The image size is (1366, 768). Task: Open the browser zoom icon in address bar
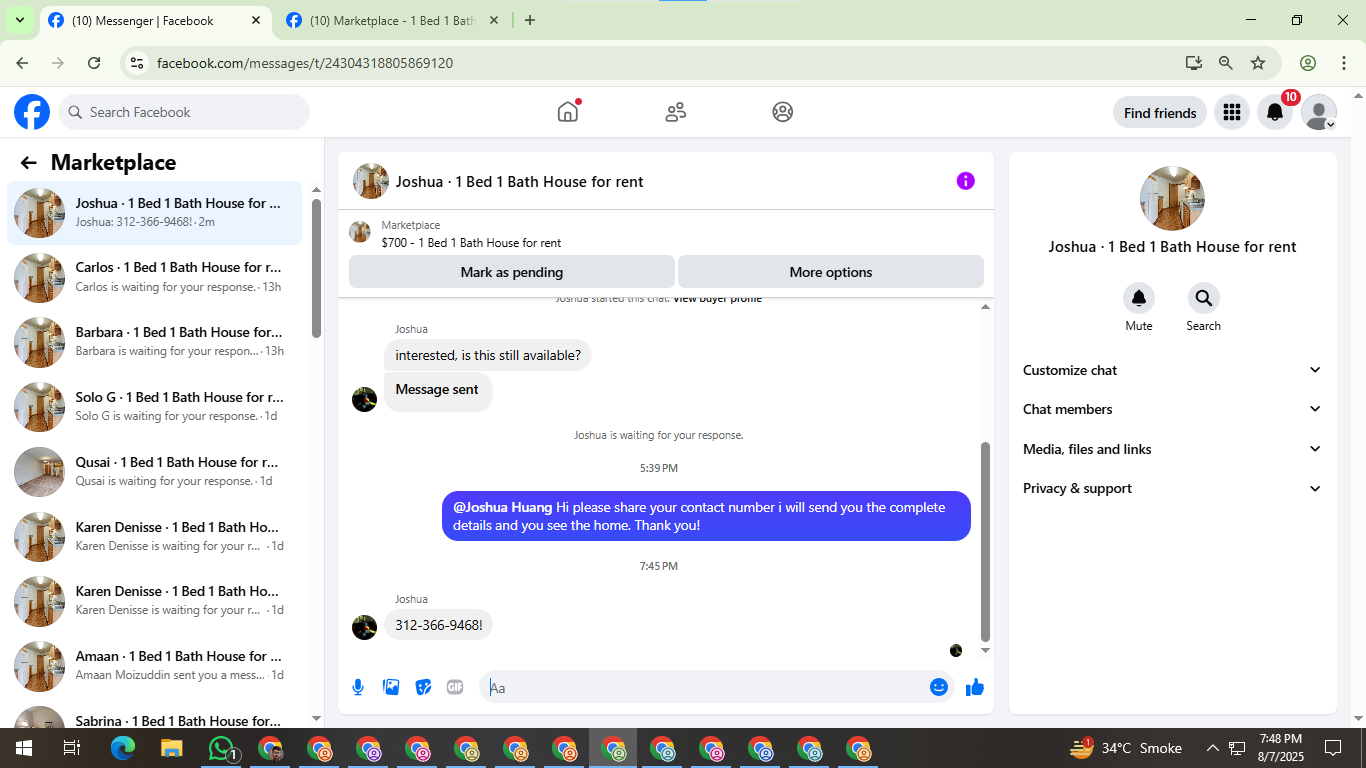pyautogui.click(x=1226, y=63)
